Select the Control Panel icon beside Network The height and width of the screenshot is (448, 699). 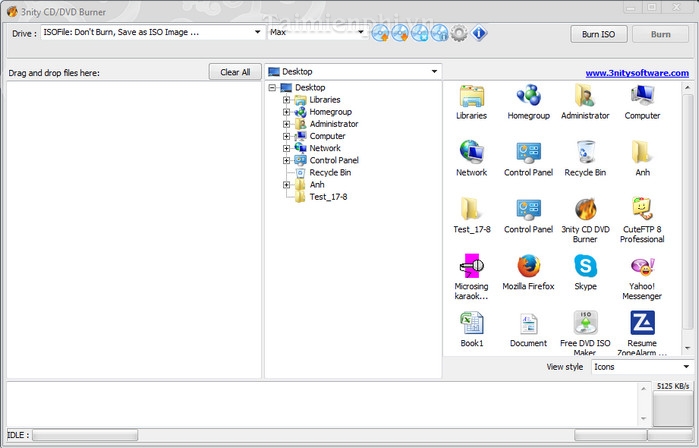click(528, 152)
